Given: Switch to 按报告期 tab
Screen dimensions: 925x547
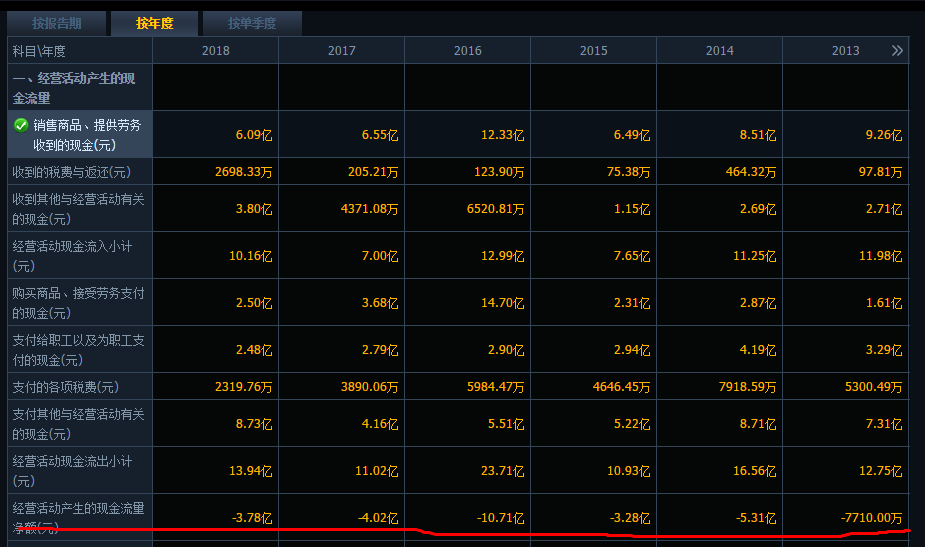Looking at the screenshot, I should pyautogui.click(x=56, y=23).
